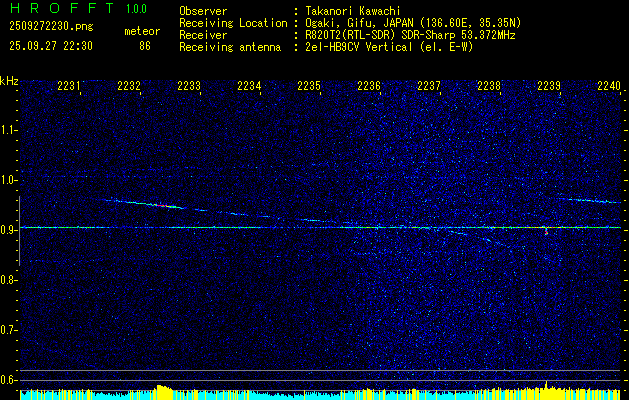Click the 2237 time tick label
Image resolution: width=629 pixels, height=400 pixels.
point(429,85)
